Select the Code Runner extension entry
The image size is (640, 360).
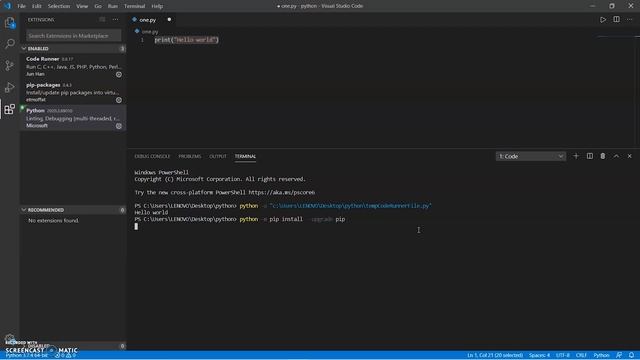[x=73, y=66]
